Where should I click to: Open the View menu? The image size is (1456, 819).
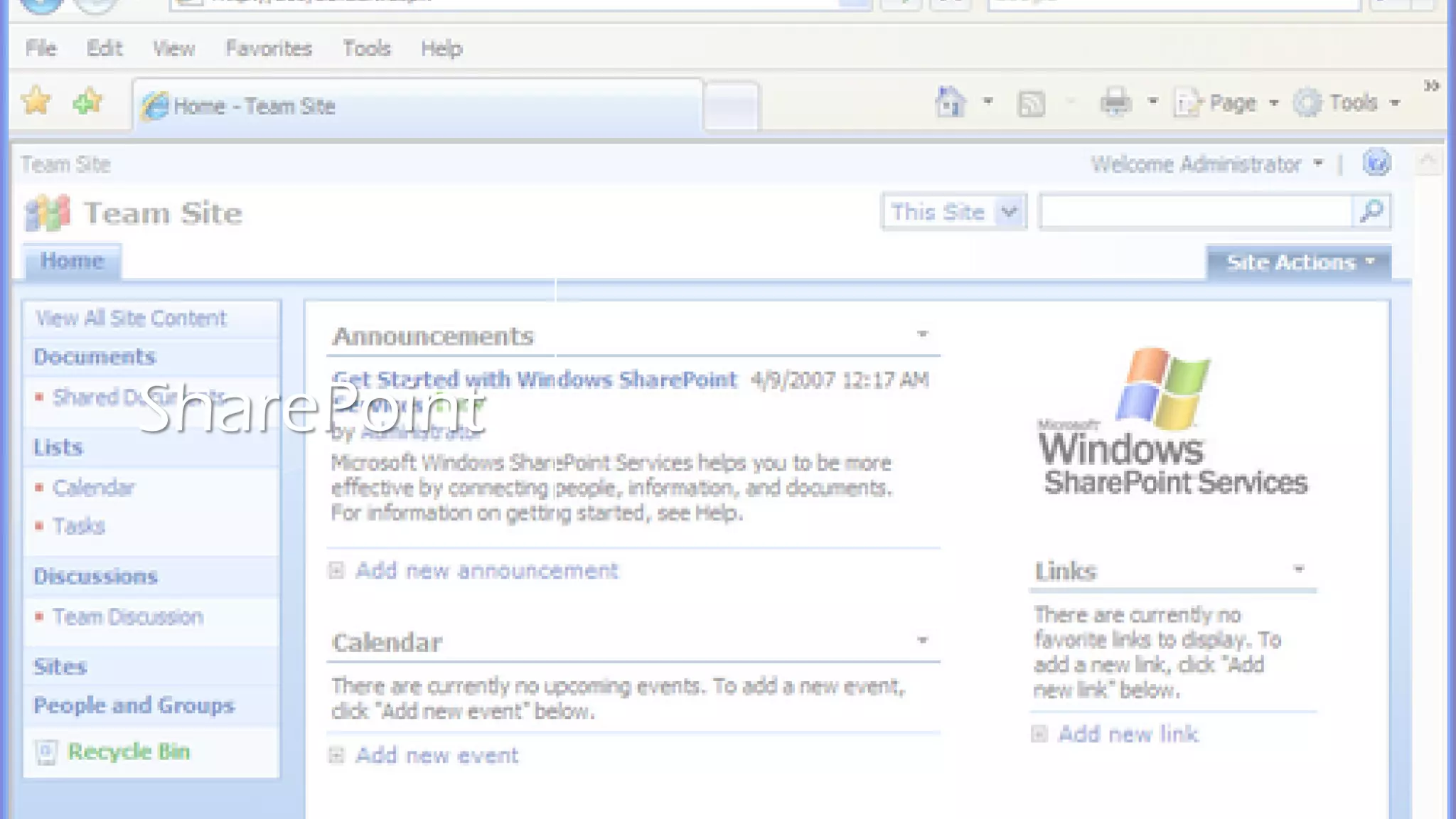point(173,48)
